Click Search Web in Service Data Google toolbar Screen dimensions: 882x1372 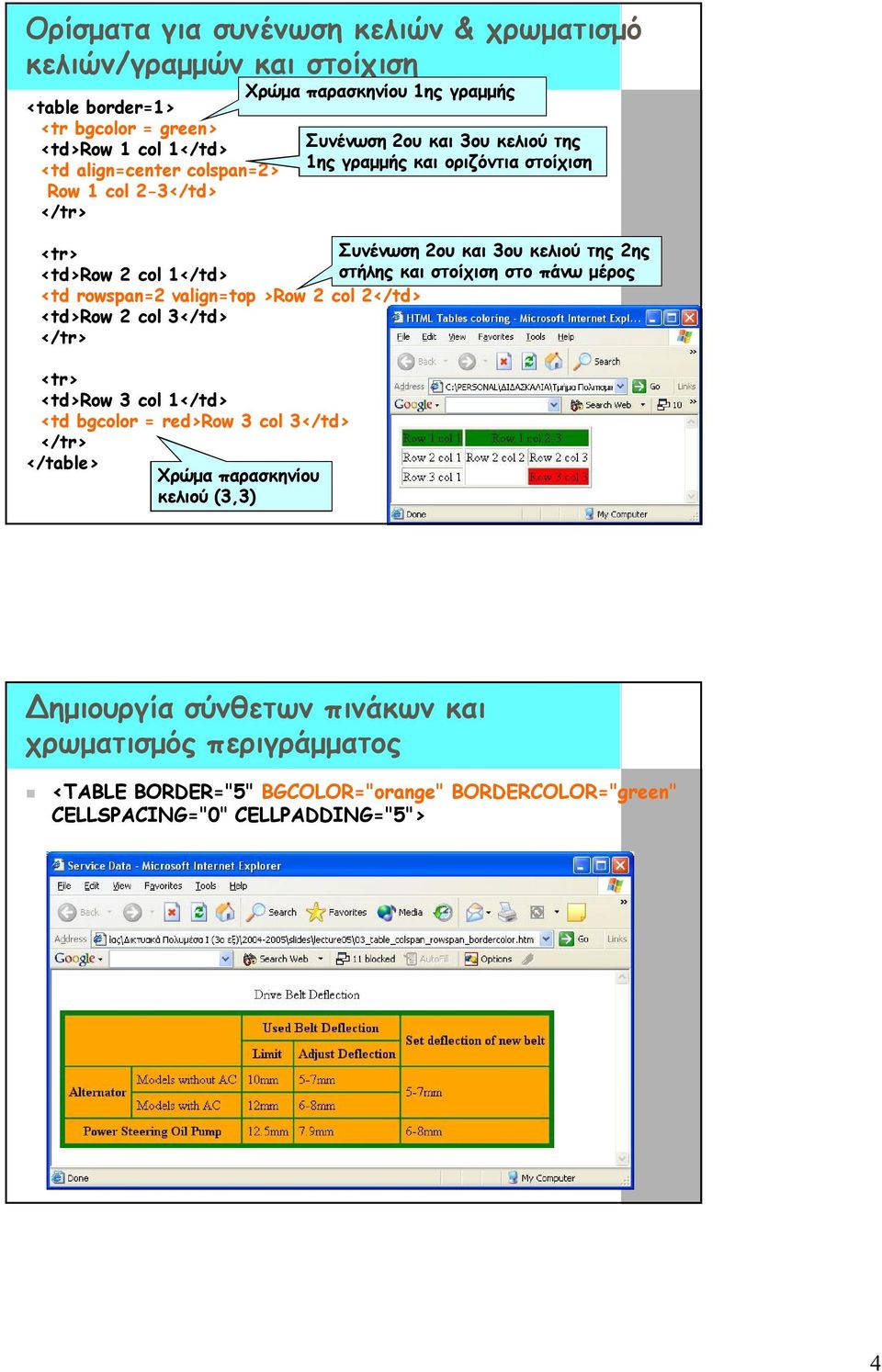[x=276, y=959]
